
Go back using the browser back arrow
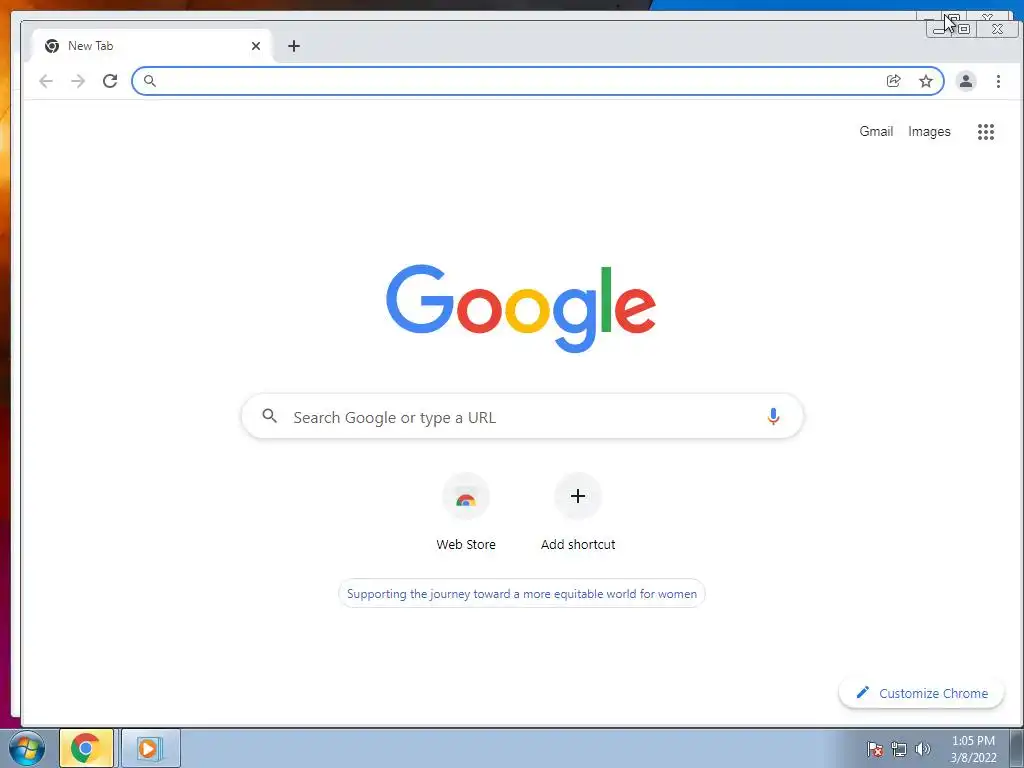[46, 81]
